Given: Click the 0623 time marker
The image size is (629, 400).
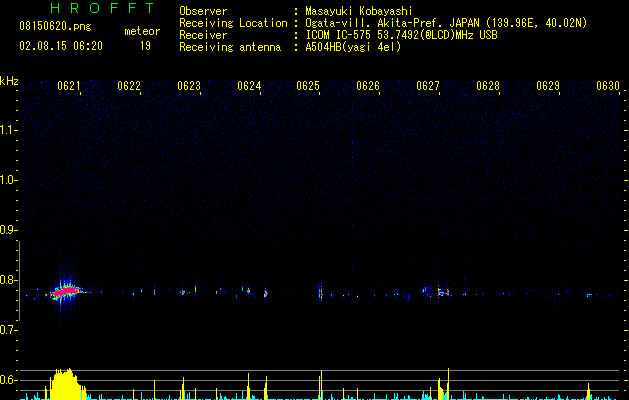Looking at the screenshot, I should 189,86.
